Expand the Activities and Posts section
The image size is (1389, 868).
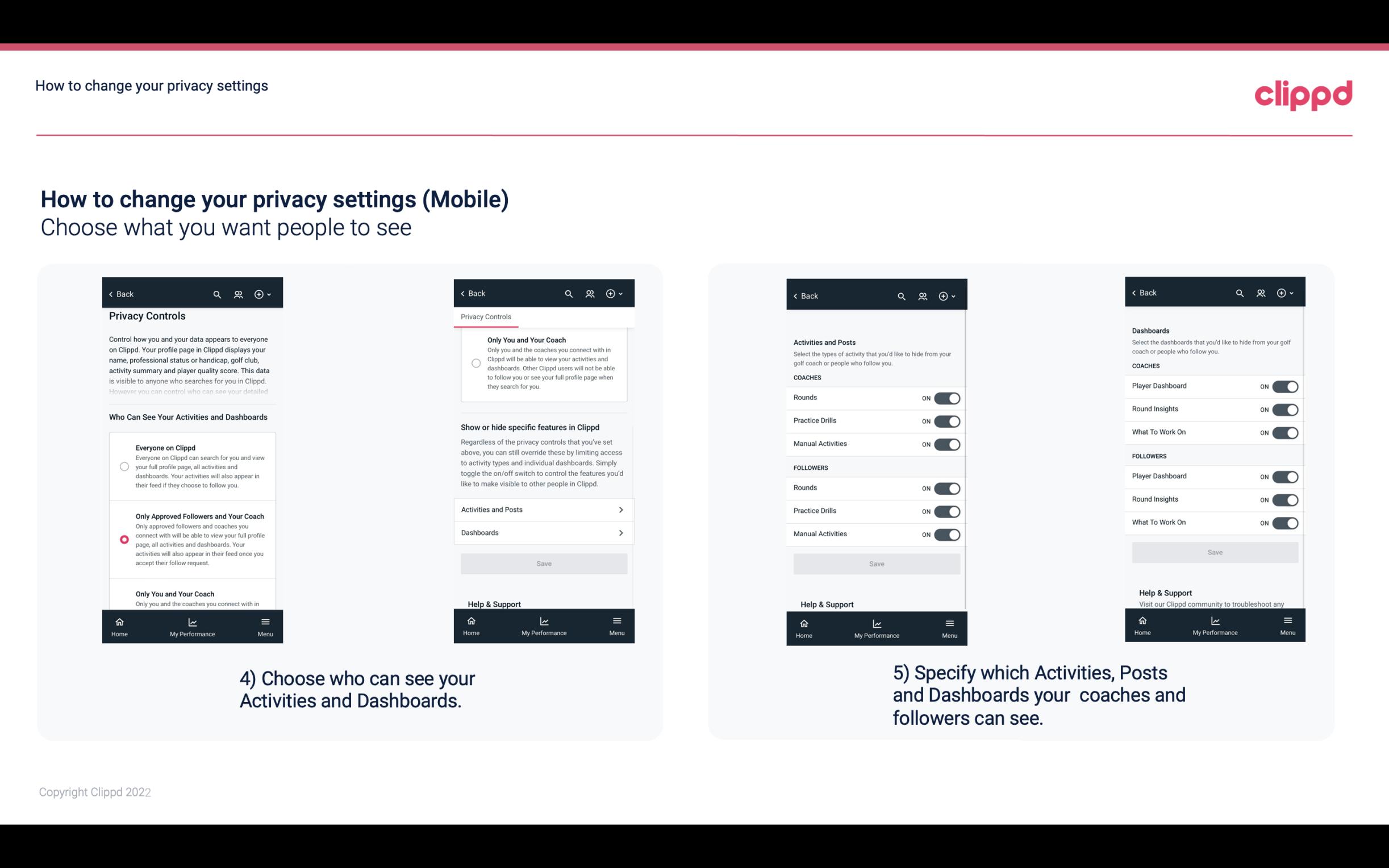point(543,509)
